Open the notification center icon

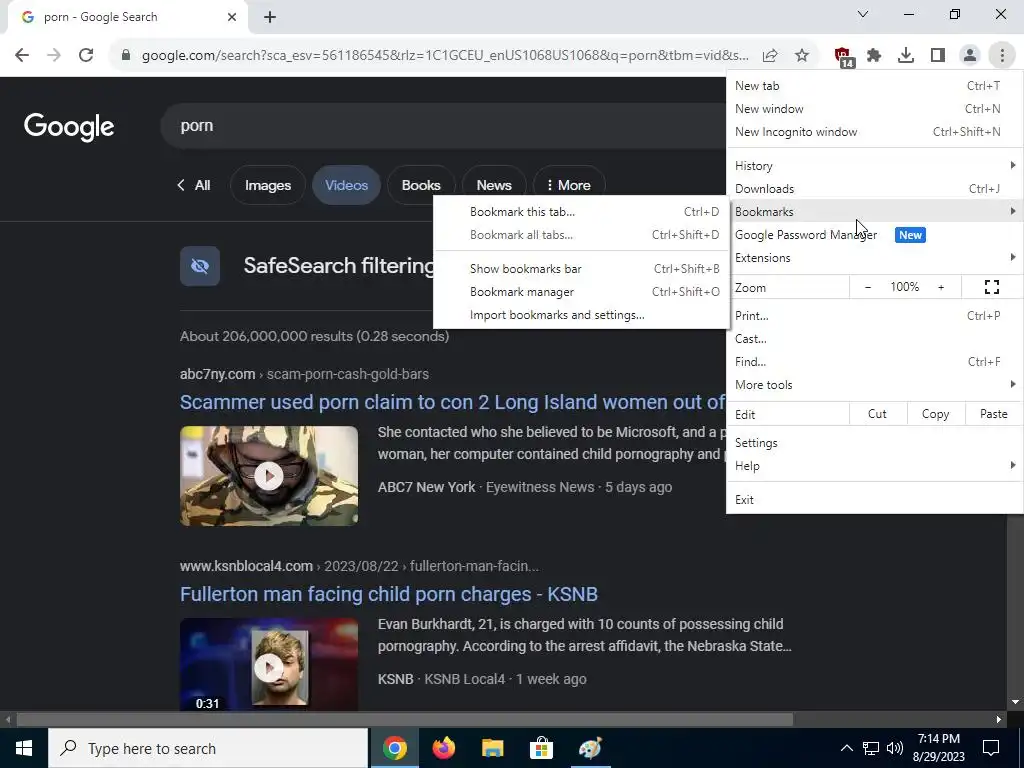[991, 748]
